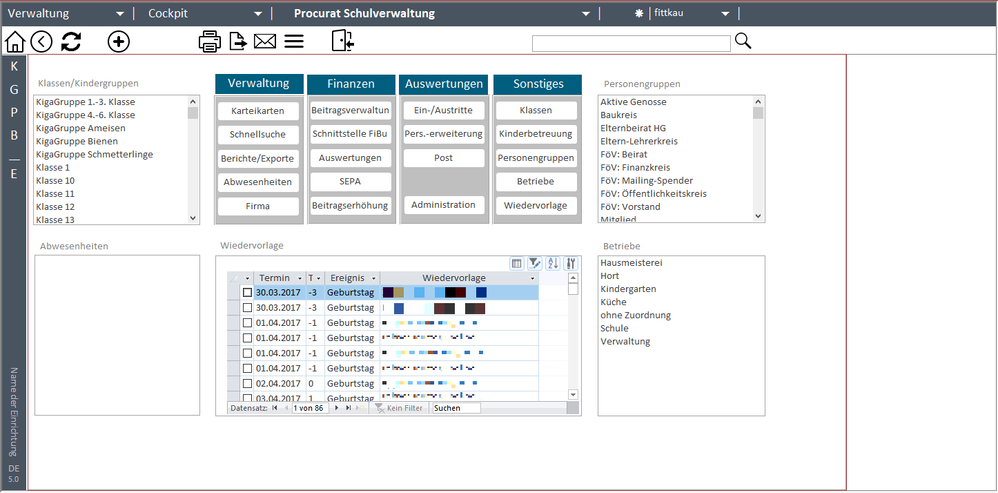Image resolution: width=998 pixels, height=493 pixels.
Task: Go to the Home screen icon
Action: coord(15,42)
